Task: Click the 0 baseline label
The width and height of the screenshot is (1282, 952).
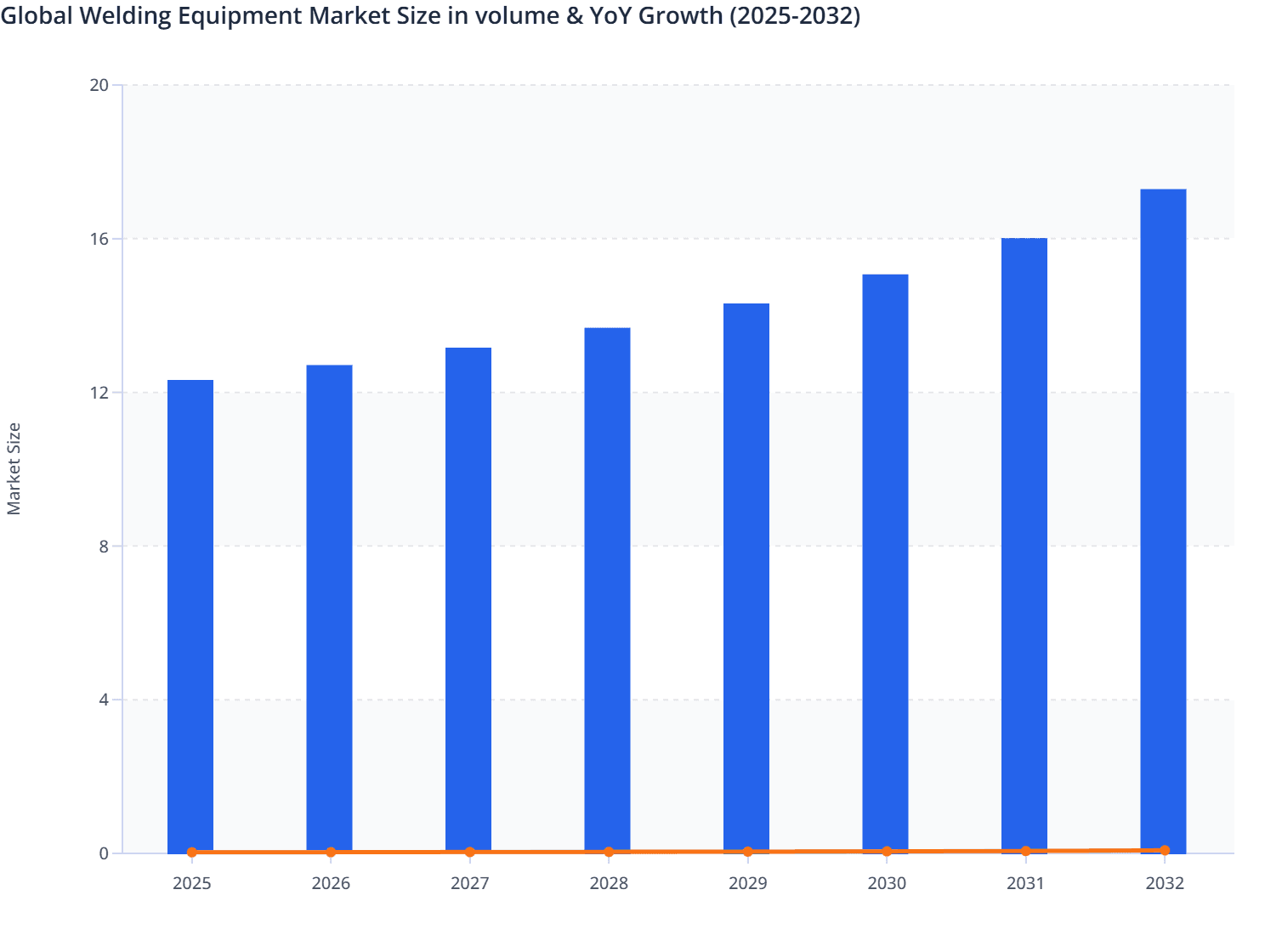Action: [x=105, y=853]
